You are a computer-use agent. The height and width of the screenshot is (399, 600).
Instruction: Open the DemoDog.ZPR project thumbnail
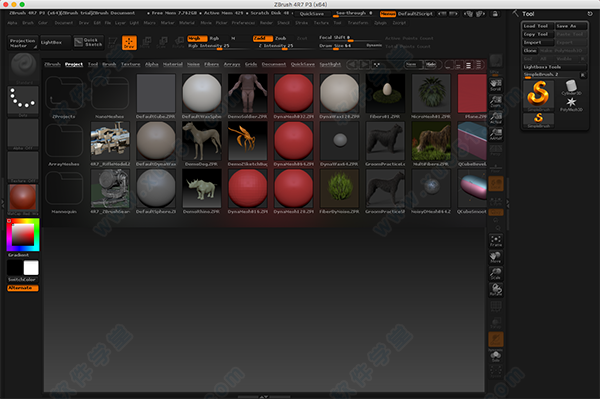pos(202,144)
